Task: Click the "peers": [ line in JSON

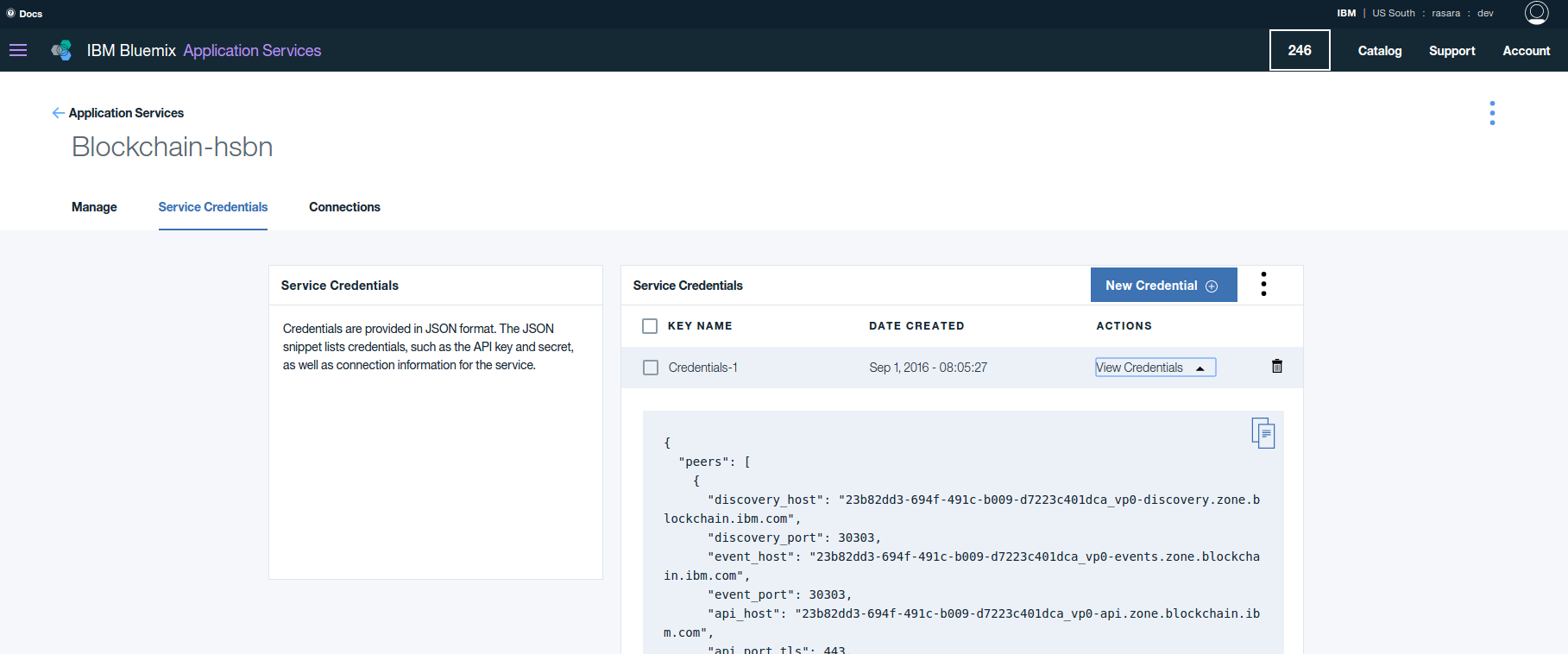Action: pos(715,462)
